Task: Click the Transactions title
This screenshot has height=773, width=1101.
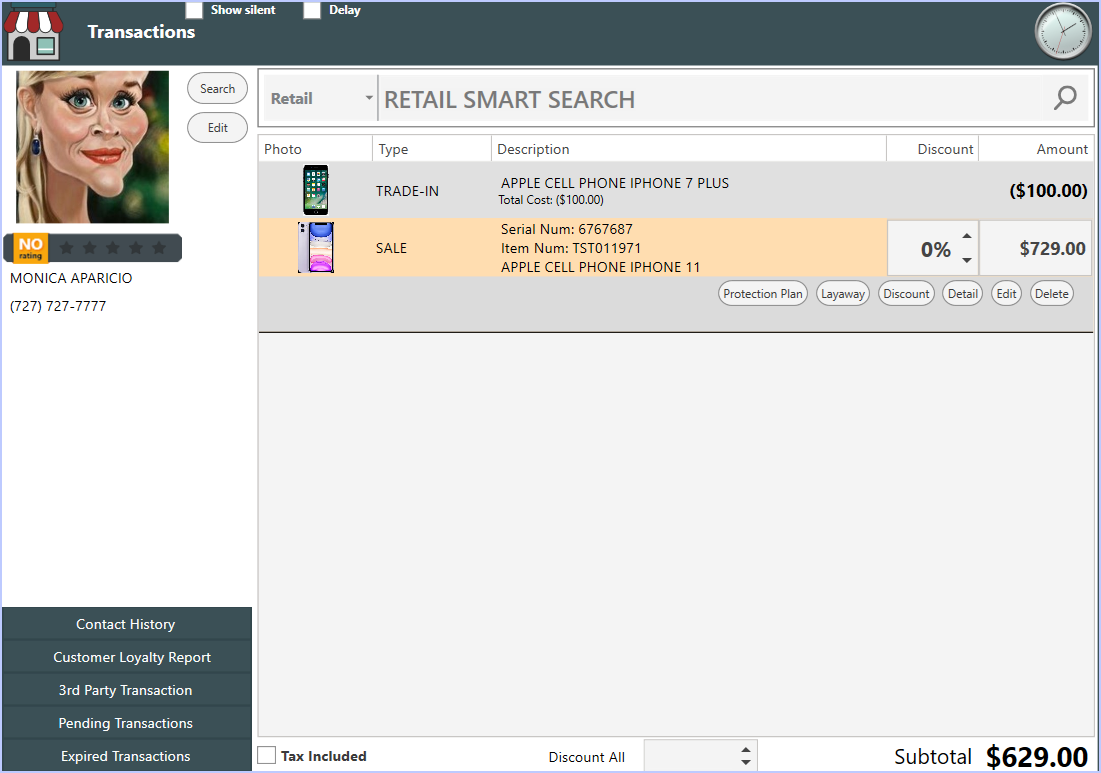Action: coord(141,32)
